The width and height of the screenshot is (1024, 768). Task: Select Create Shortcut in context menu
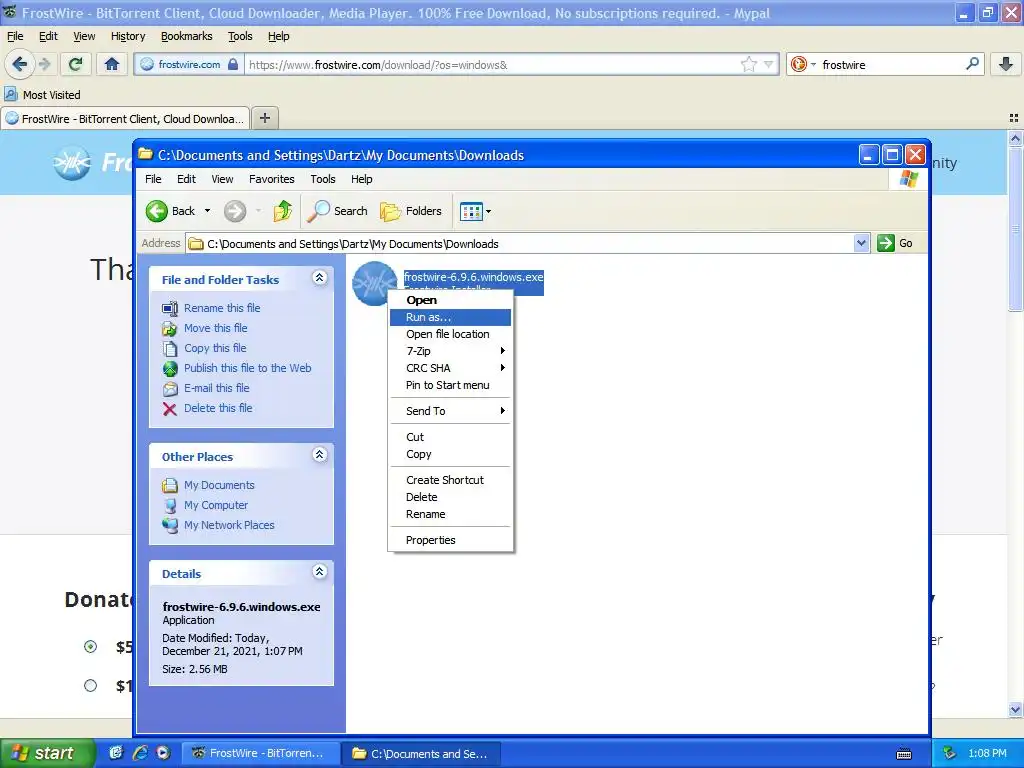coord(450,480)
